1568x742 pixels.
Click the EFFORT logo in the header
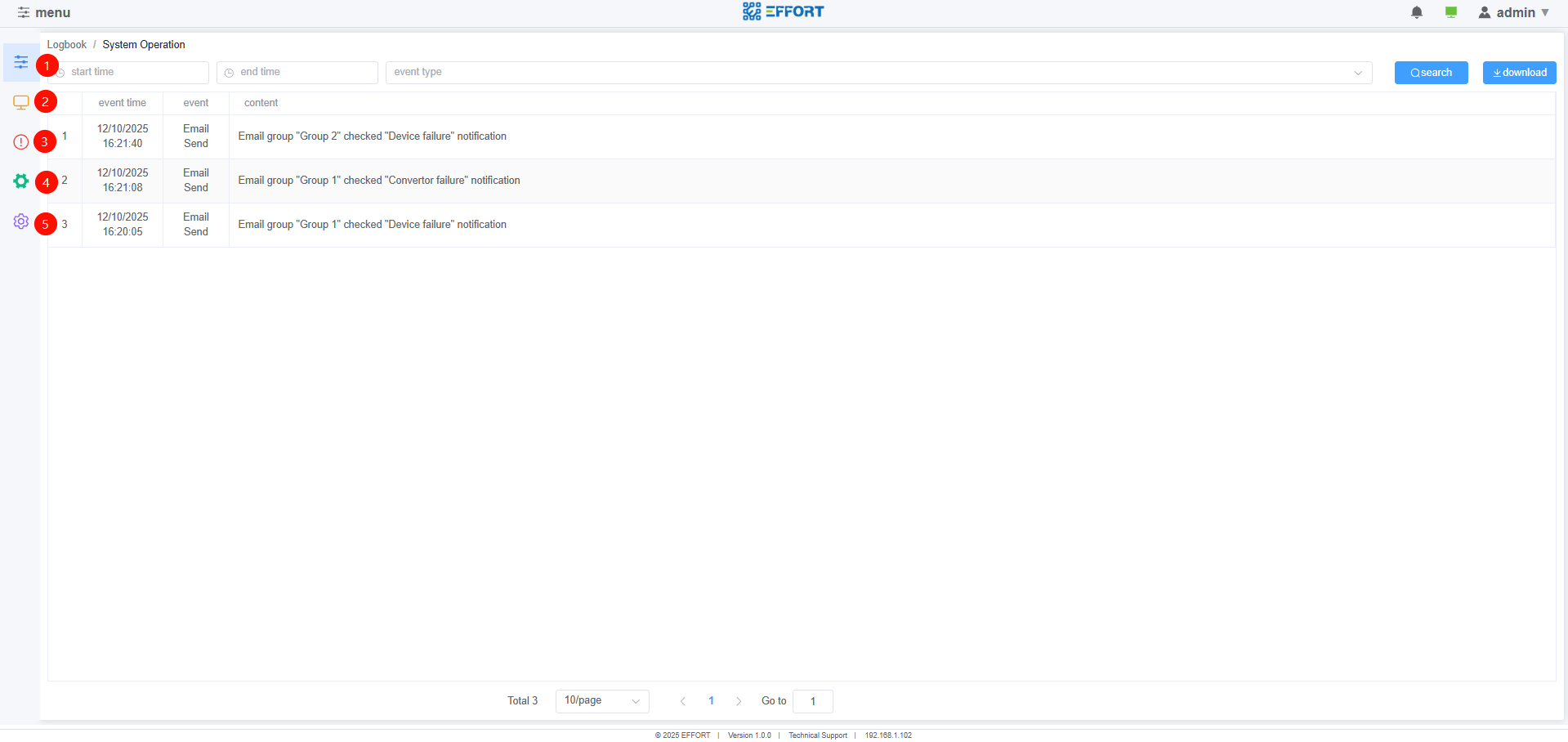pyautogui.click(x=782, y=11)
